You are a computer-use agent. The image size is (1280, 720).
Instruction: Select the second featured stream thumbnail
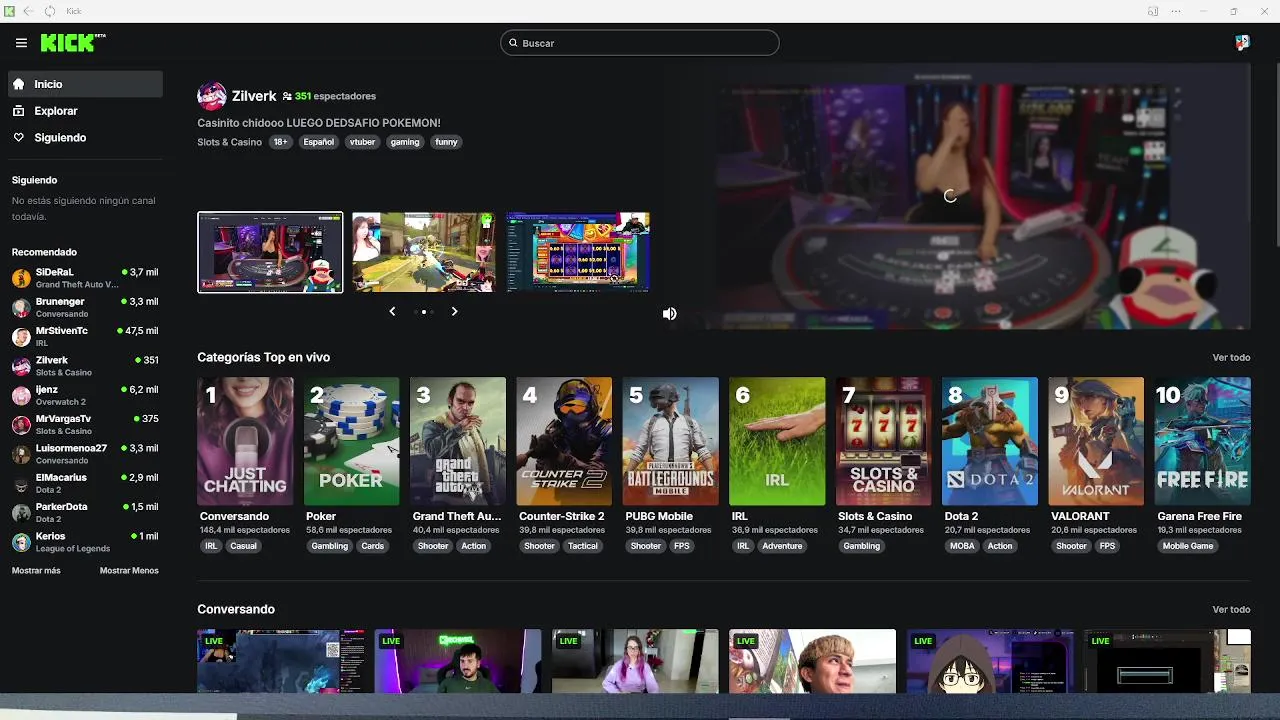424,252
